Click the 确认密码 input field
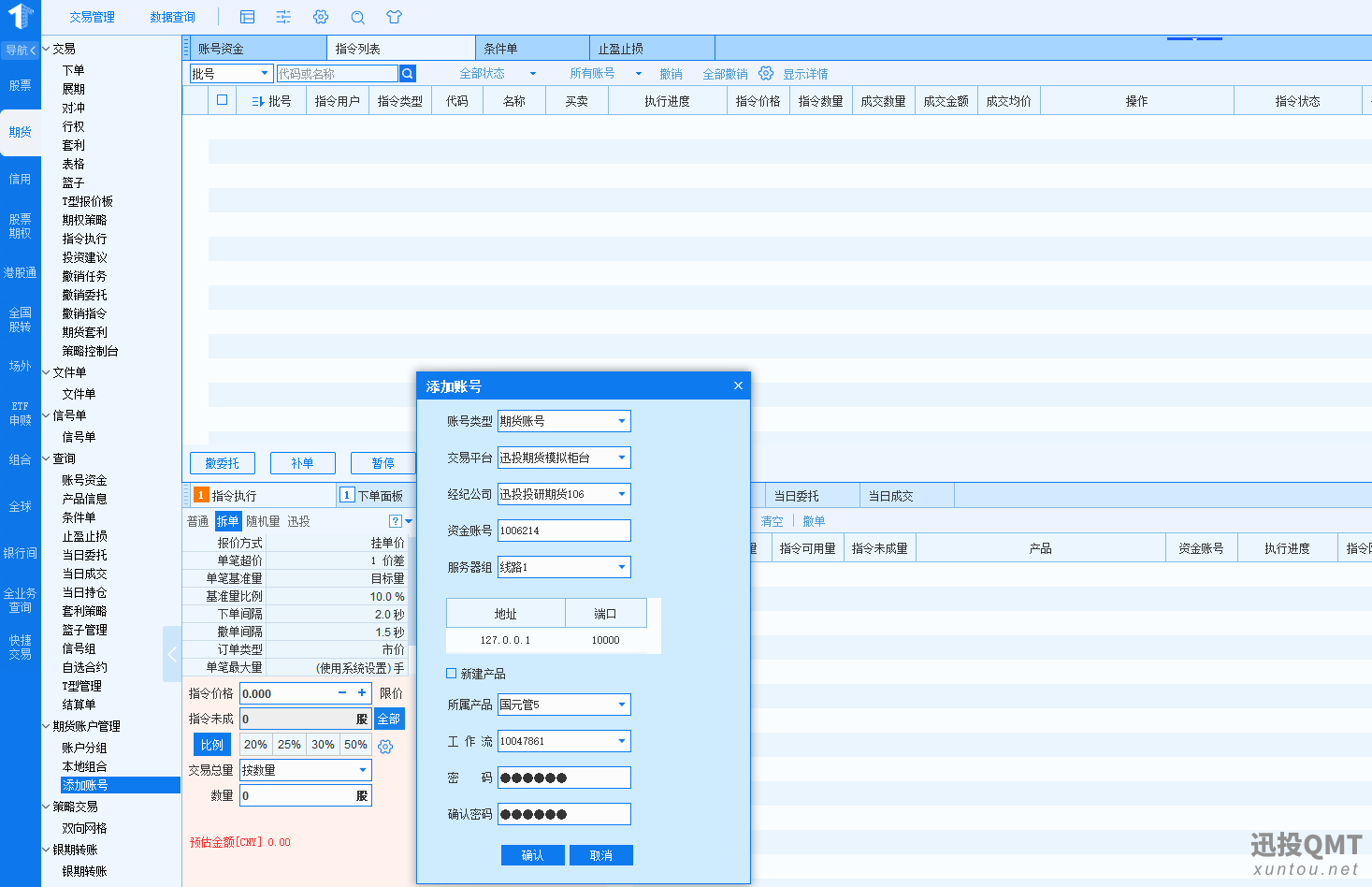The image size is (1372, 887). pyautogui.click(x=564, y=814)
